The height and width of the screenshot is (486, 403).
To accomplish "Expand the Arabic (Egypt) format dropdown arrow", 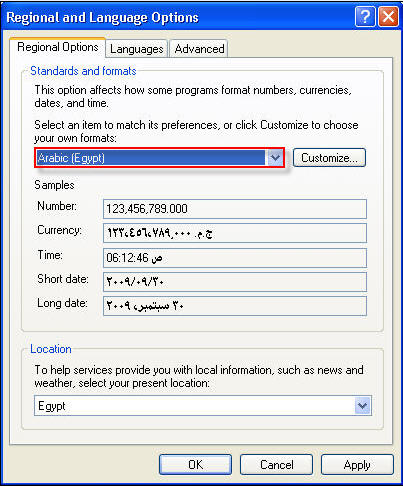I will (275, 158).
